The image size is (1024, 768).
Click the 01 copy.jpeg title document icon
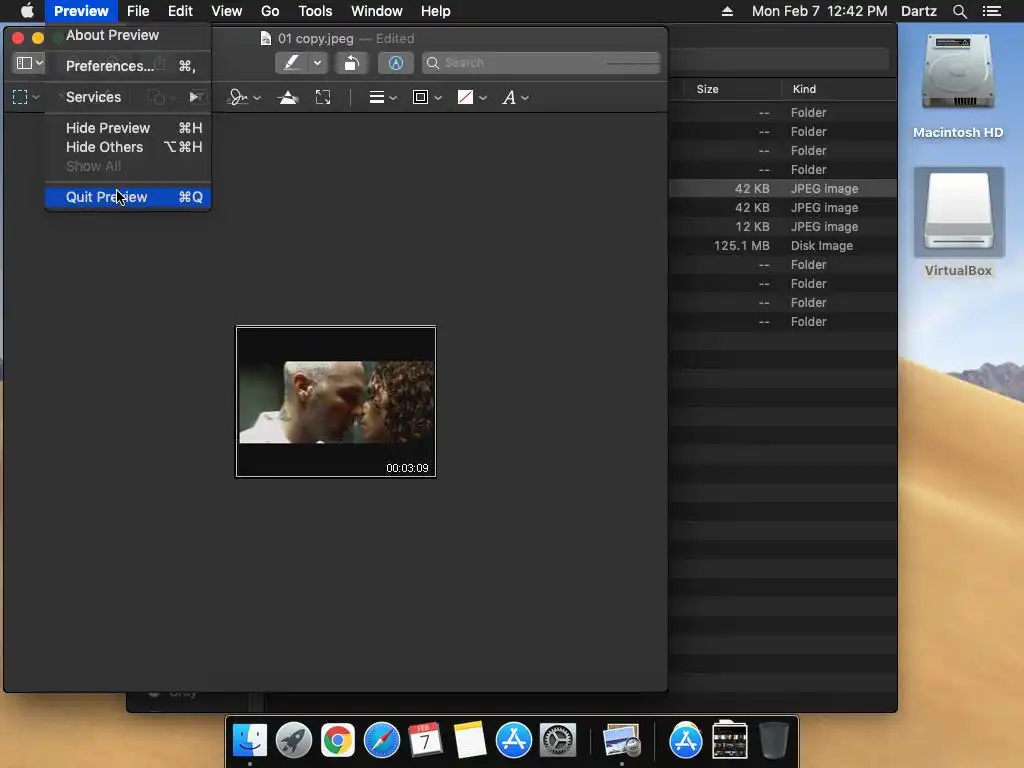click(266, 39)
